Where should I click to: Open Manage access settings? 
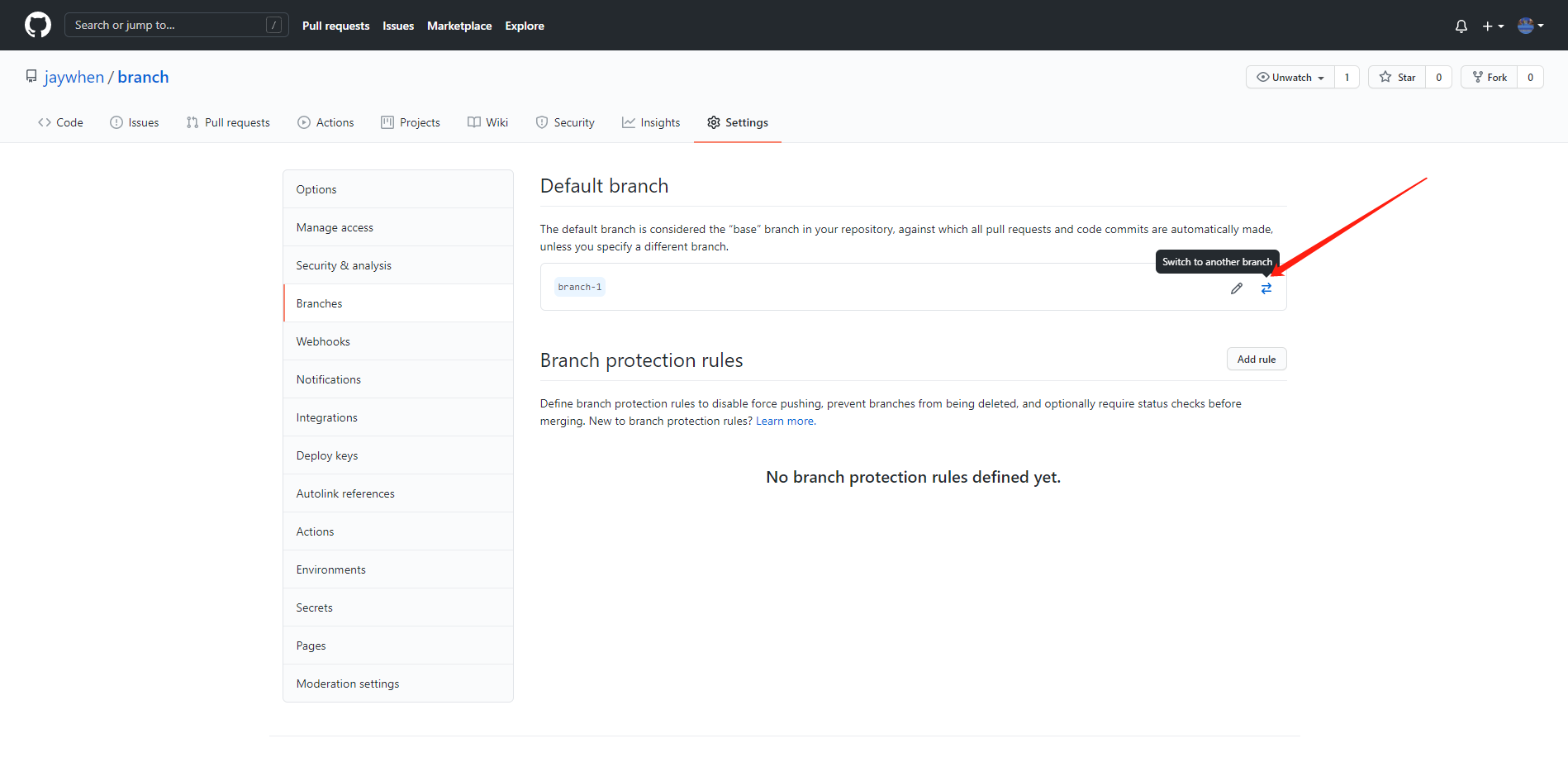pos(335,227)
